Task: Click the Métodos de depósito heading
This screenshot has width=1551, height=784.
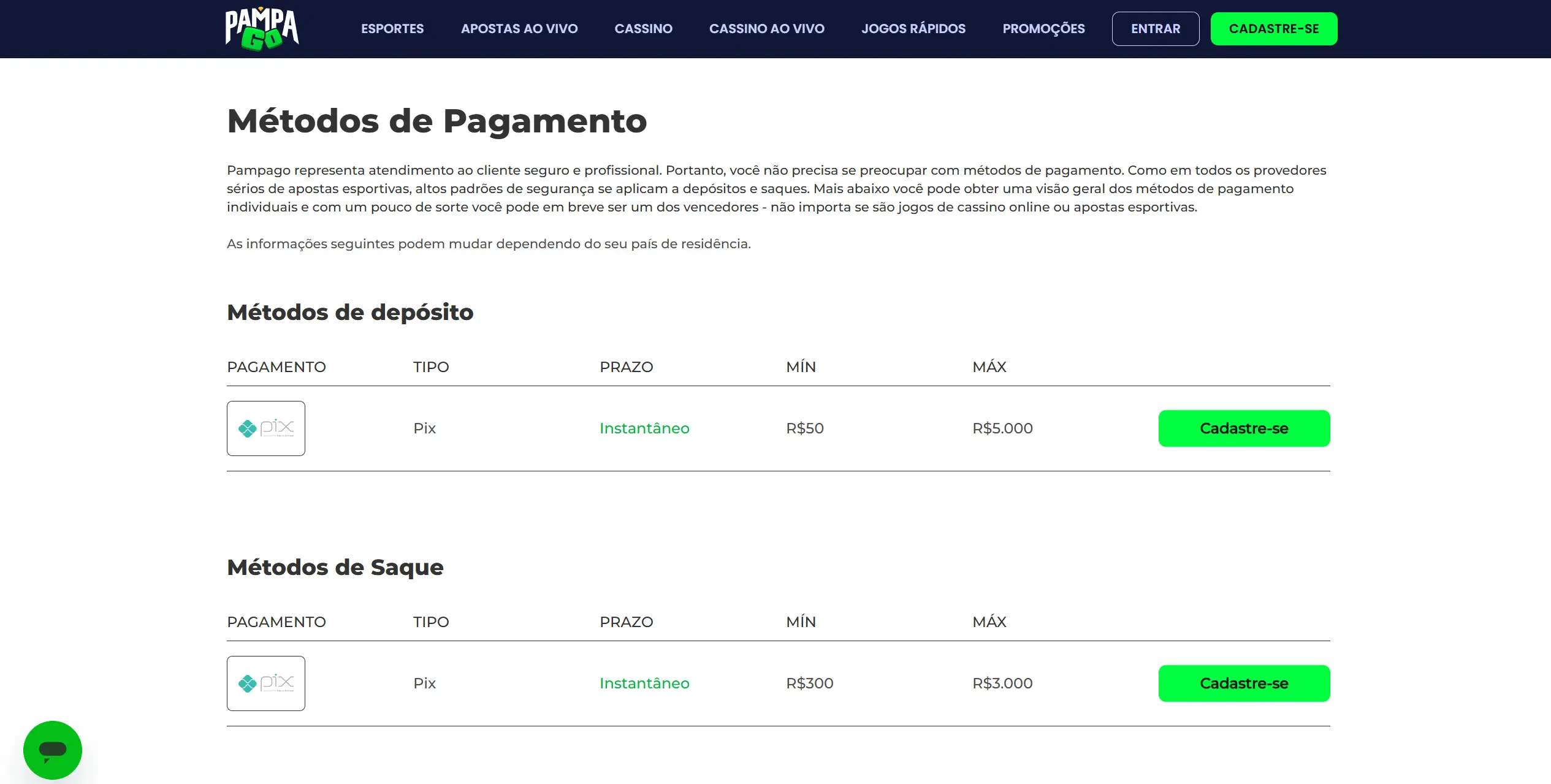Action: (x=350, y=313)
